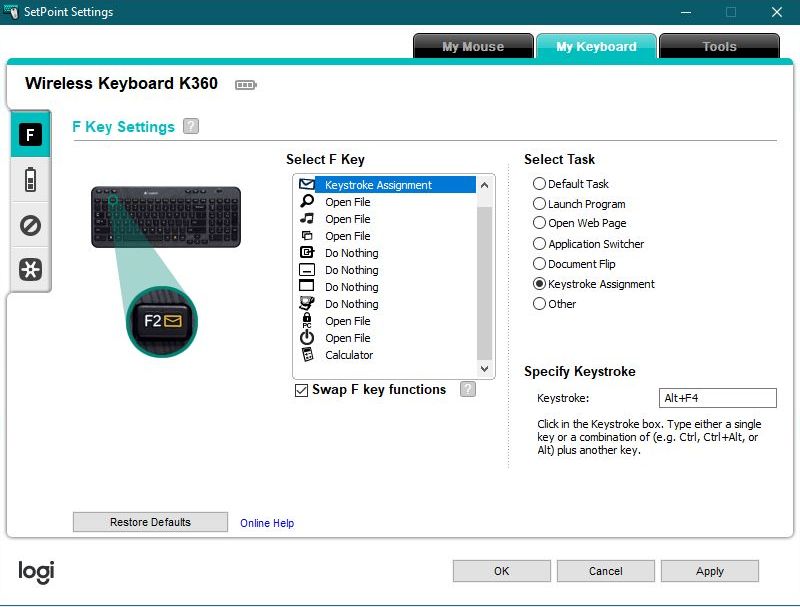Image resolution: width=800 pixels, height=607 pixels.
Task: Open help next to F Key Settings
Action: tap(191, 126)
